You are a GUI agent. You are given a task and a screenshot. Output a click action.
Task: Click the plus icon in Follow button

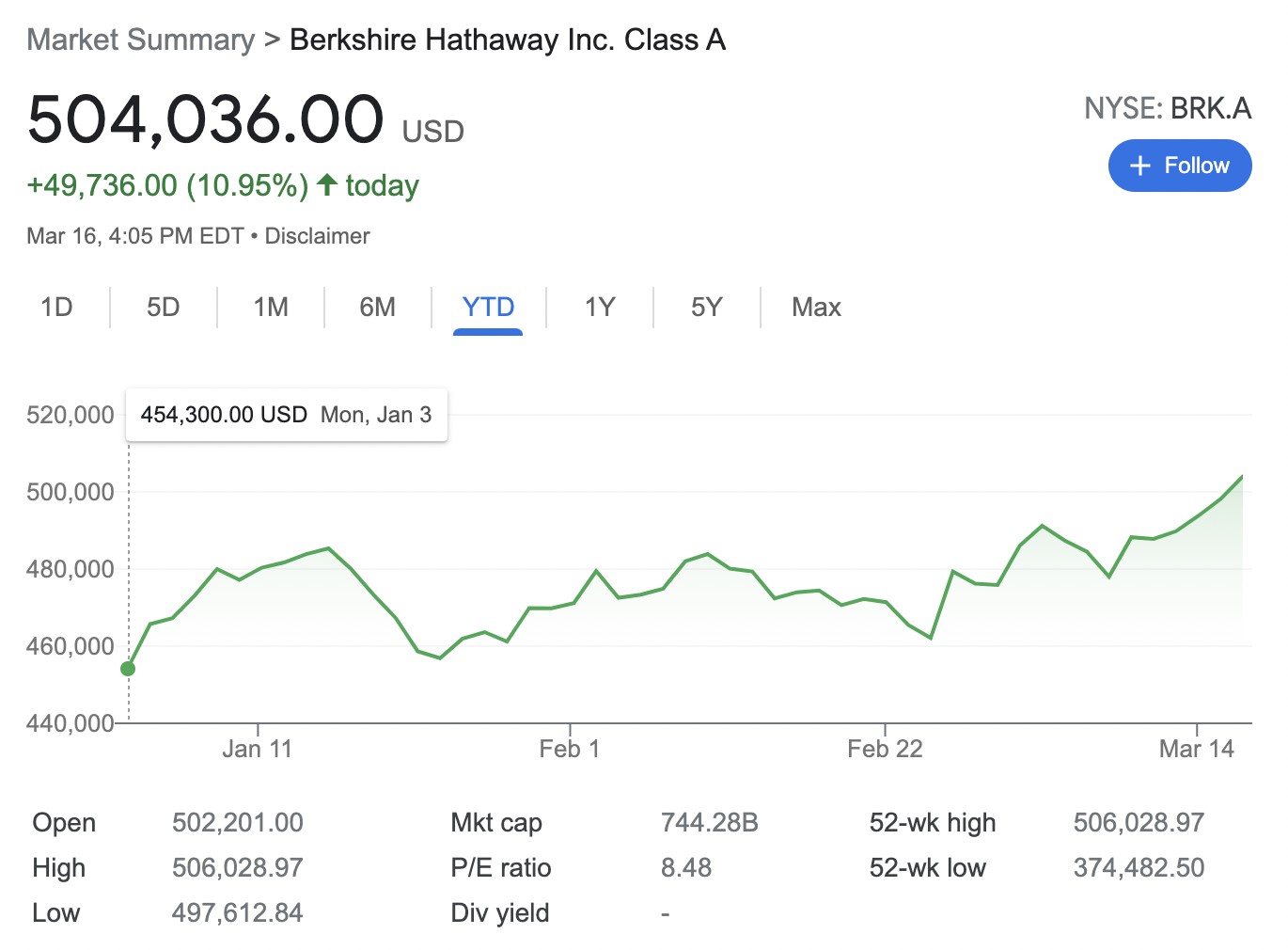coord(1139,166)
